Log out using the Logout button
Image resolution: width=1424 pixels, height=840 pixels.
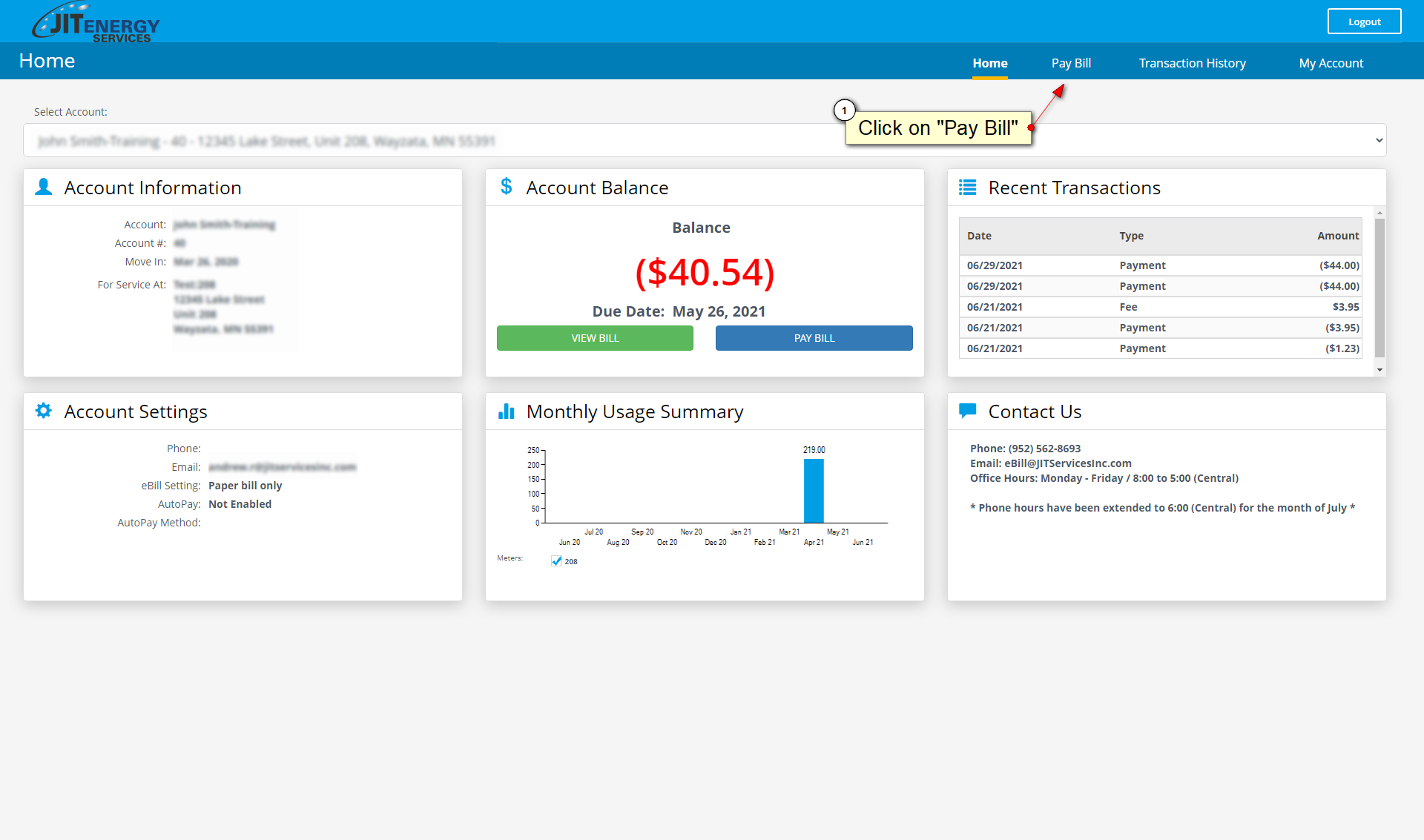1364,22
